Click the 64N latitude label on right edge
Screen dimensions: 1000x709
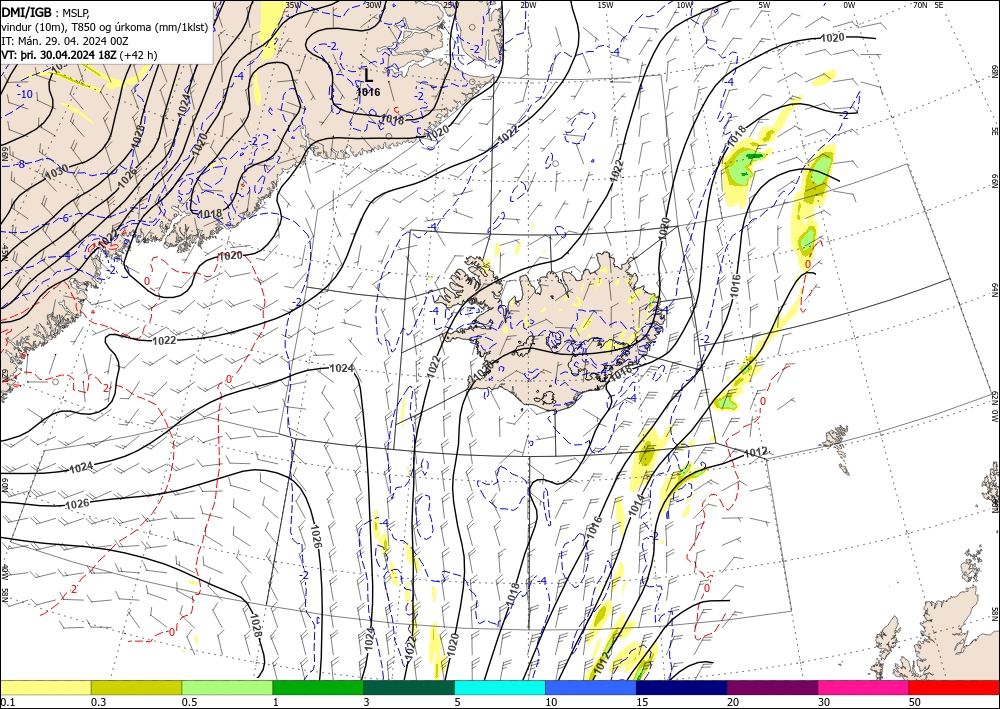tap(994, 290)
